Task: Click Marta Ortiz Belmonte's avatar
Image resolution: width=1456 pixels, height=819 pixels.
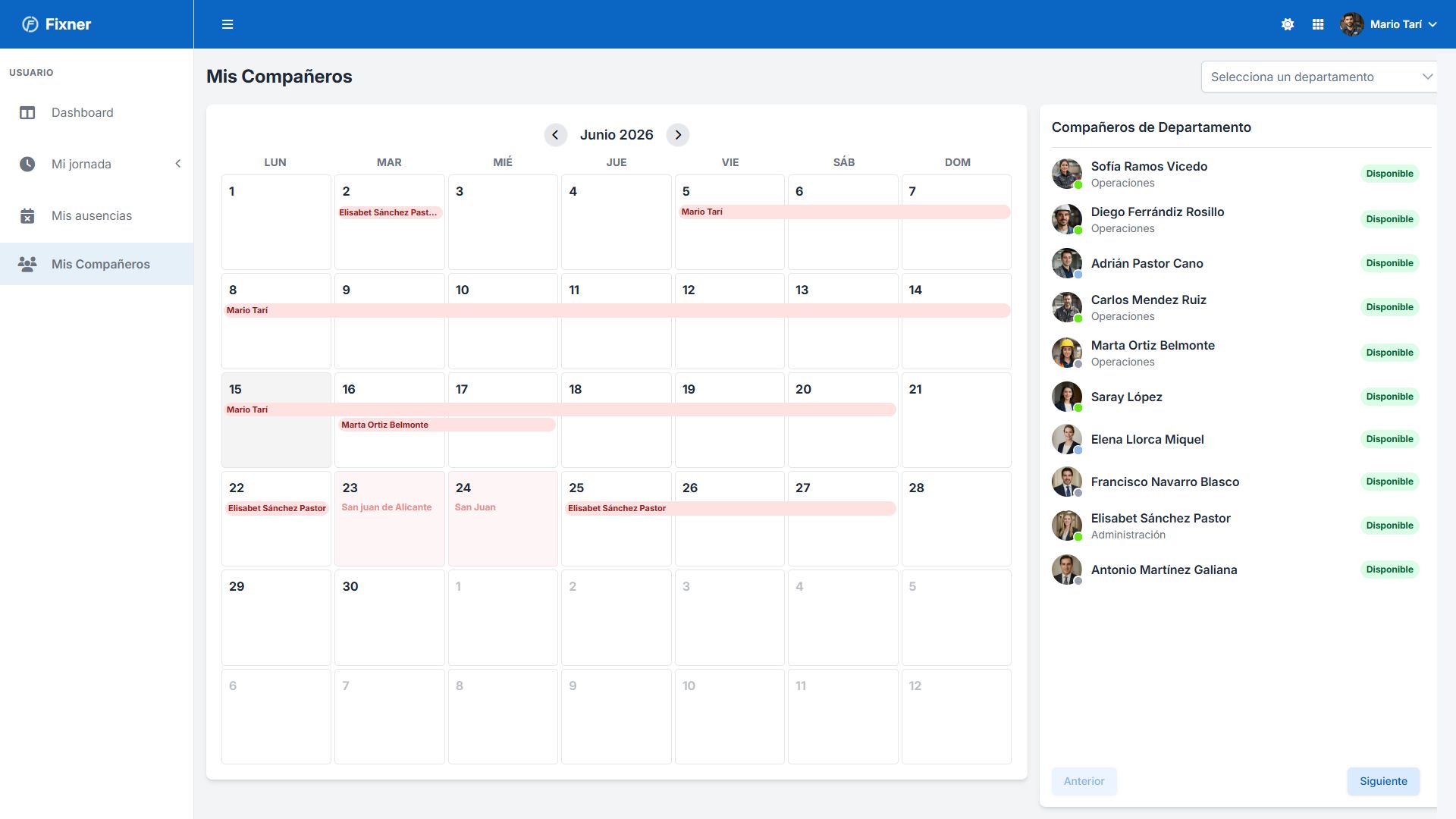Action: [x=1067, y=353]
